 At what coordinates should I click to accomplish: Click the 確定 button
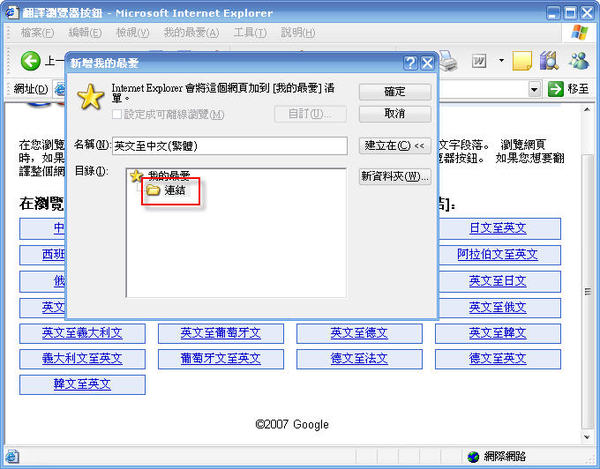coord(395,92)
